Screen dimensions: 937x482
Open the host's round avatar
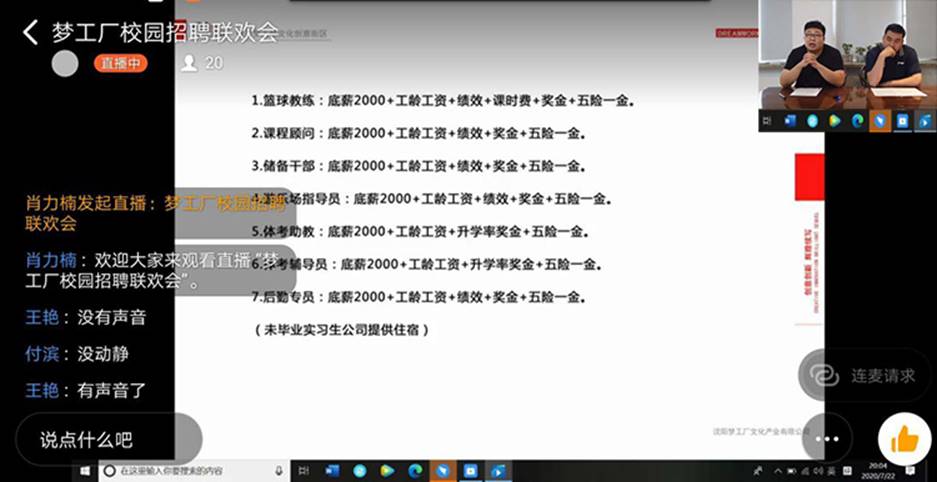65,63
